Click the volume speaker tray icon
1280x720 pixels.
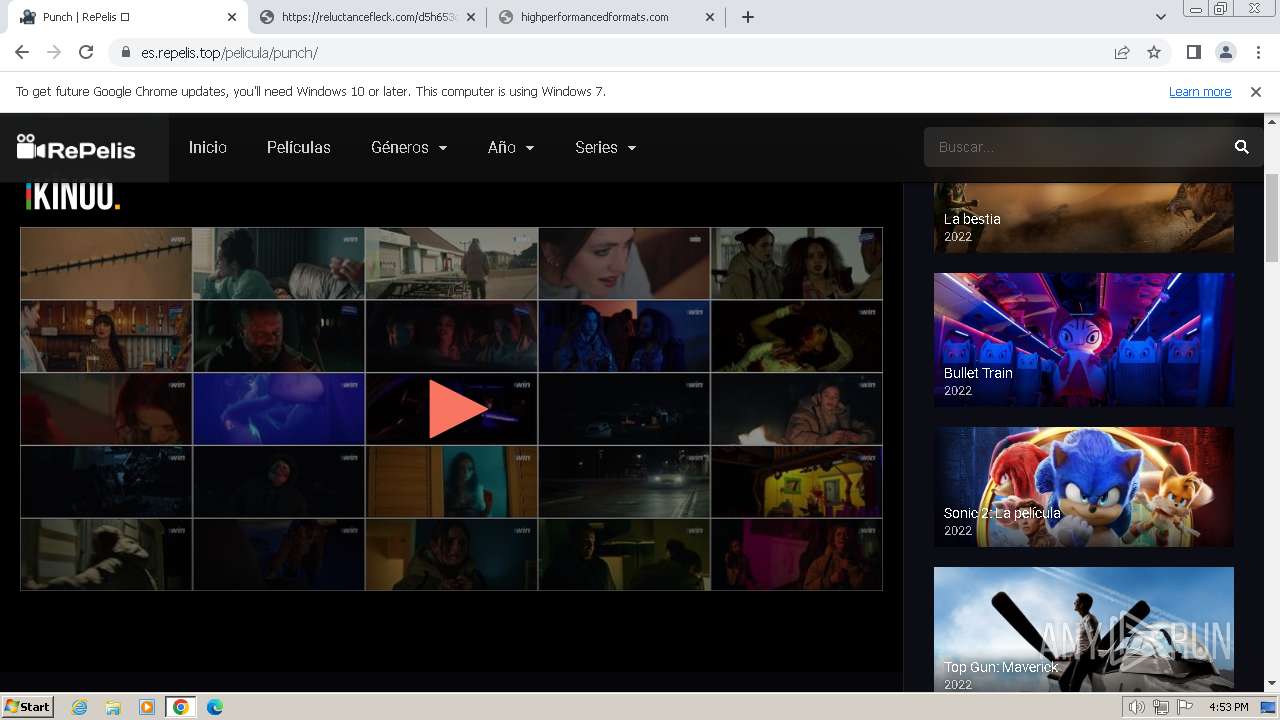(1136, 707)
